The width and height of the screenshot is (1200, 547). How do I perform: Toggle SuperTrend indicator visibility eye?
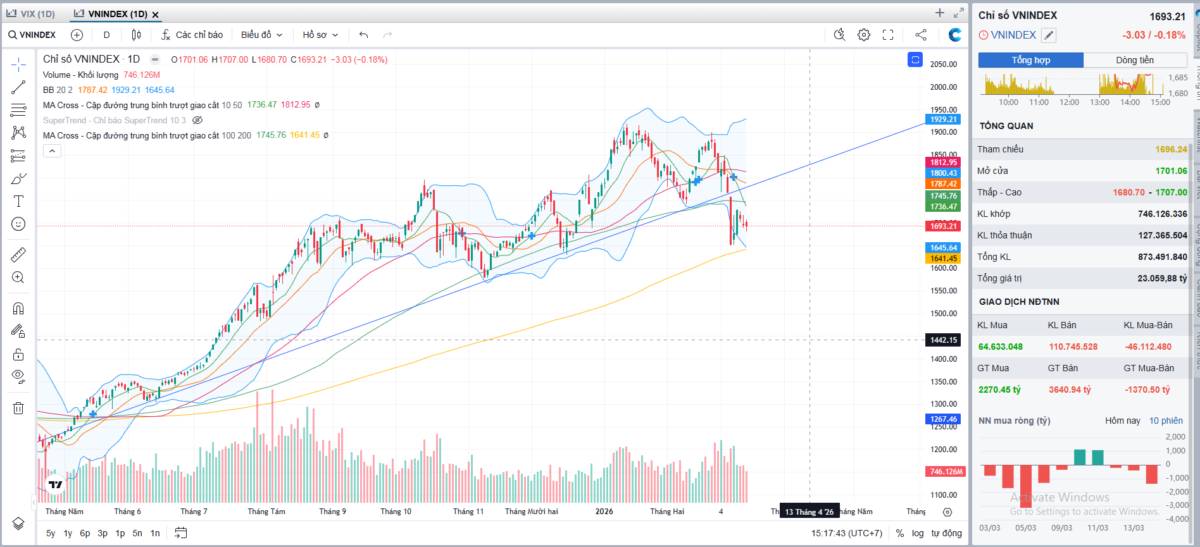point(197,119)
